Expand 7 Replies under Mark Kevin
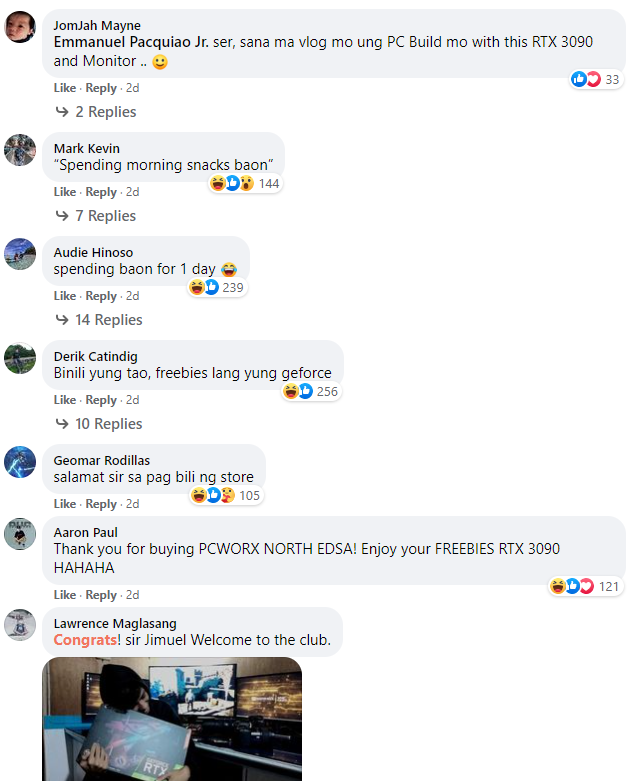 pos(96,216)
